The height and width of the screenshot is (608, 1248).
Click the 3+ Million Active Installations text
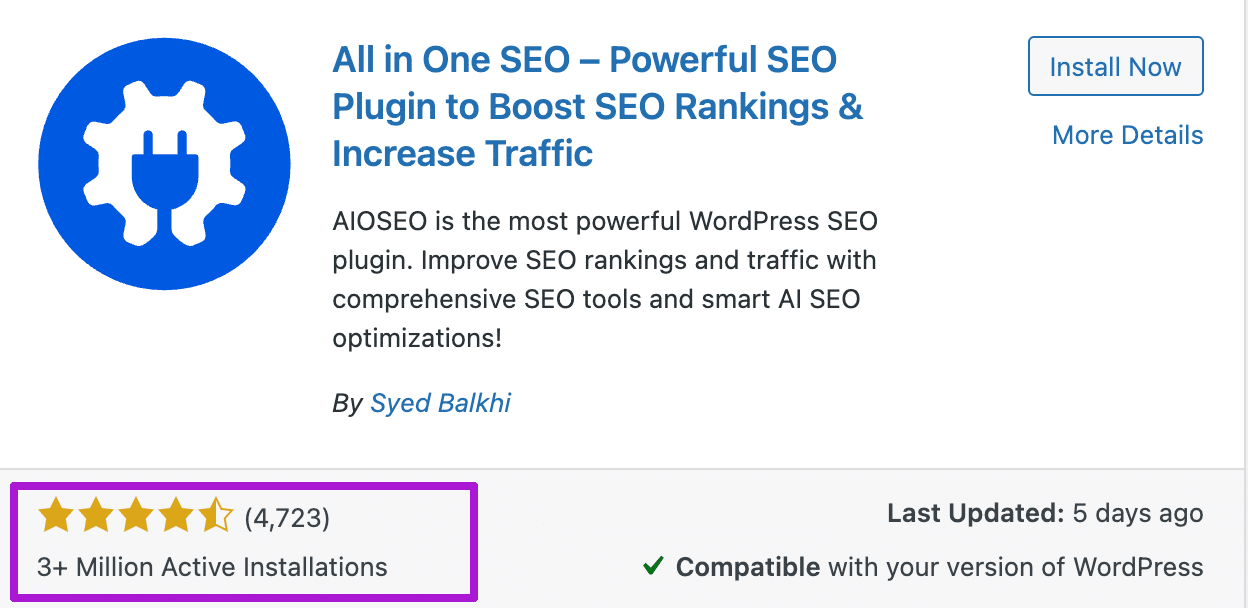click(212, 567)
